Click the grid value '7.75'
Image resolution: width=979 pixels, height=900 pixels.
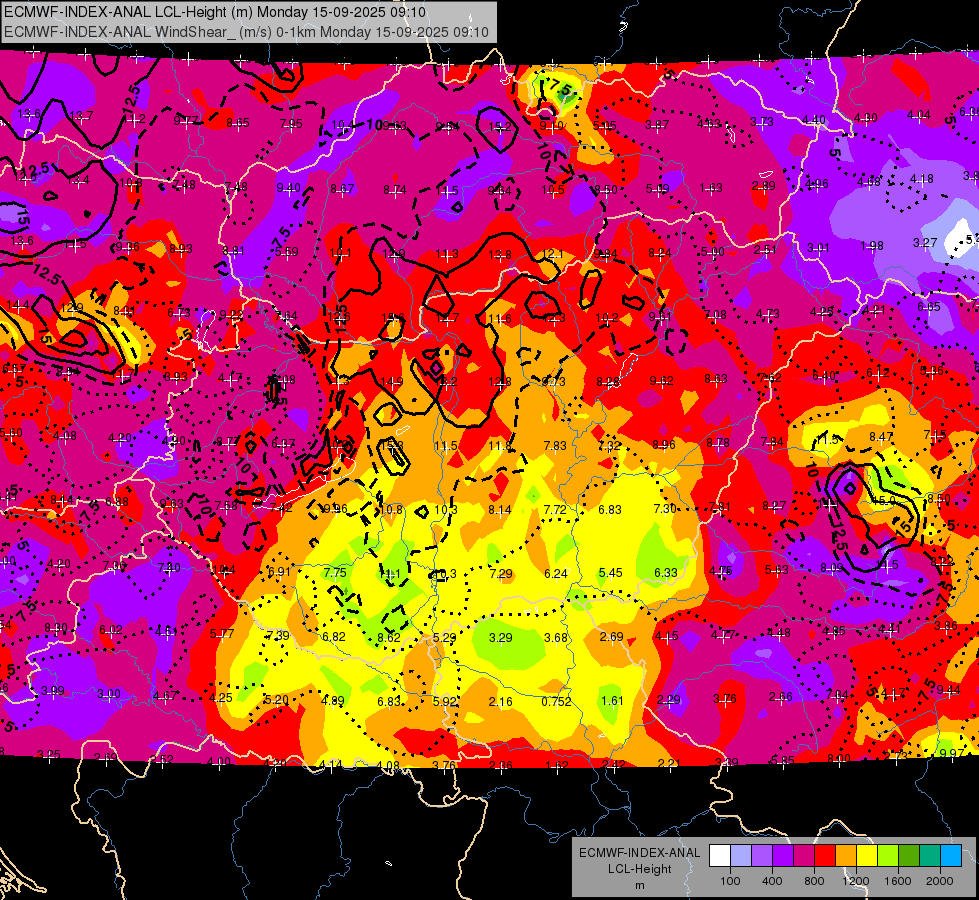[335, 573]
